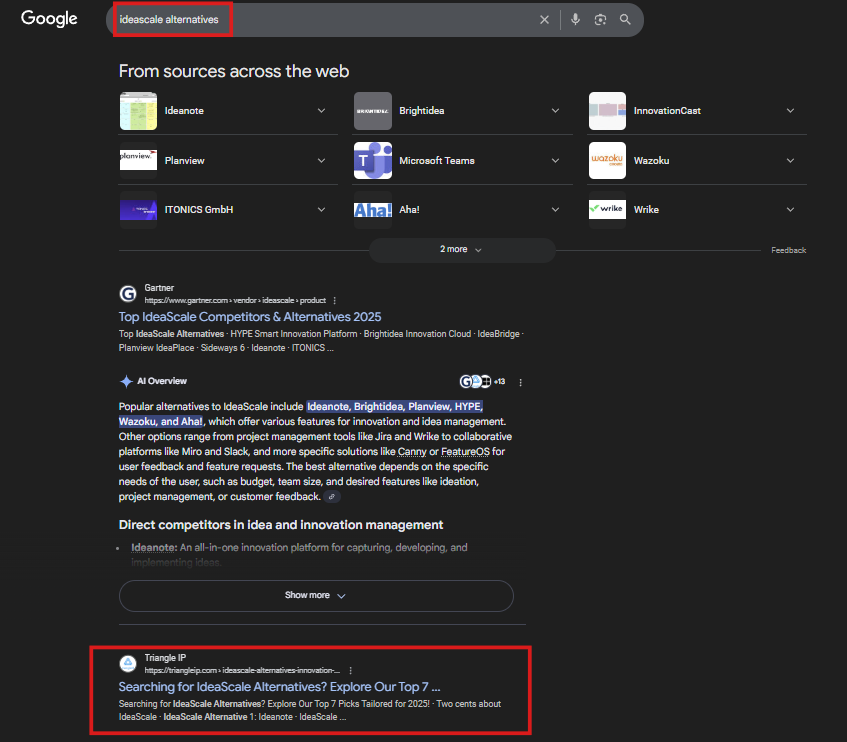Click the Google logo to return home
This screenshot has width=847, height=742.
pyautogui.click(x=48, y=18)
